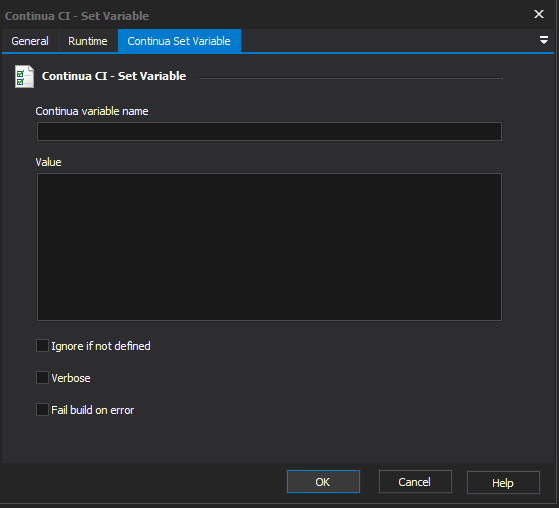Switch to the General tab
Screen dimensions: 559x508
tap(30, 41)
